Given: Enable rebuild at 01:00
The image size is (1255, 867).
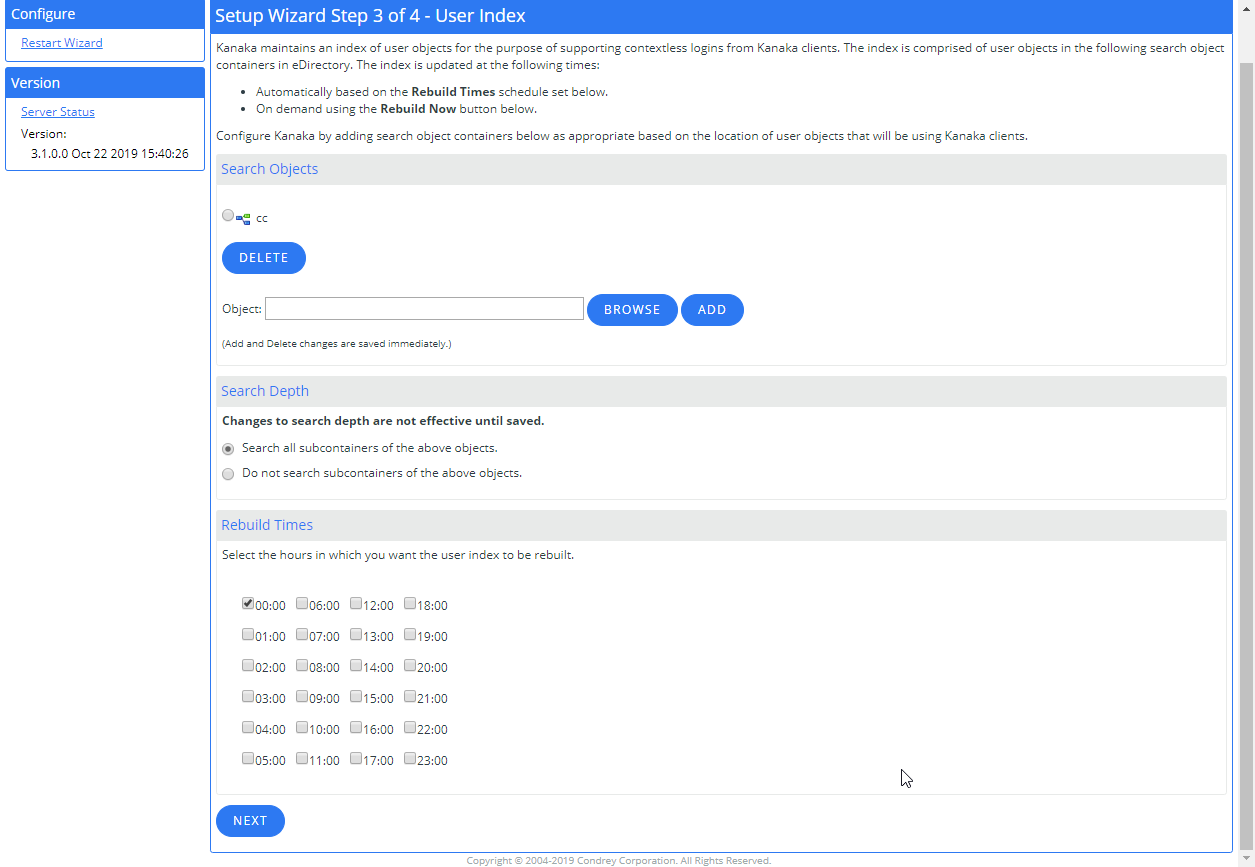Looking at the screenshot, I should pos(248,634).
